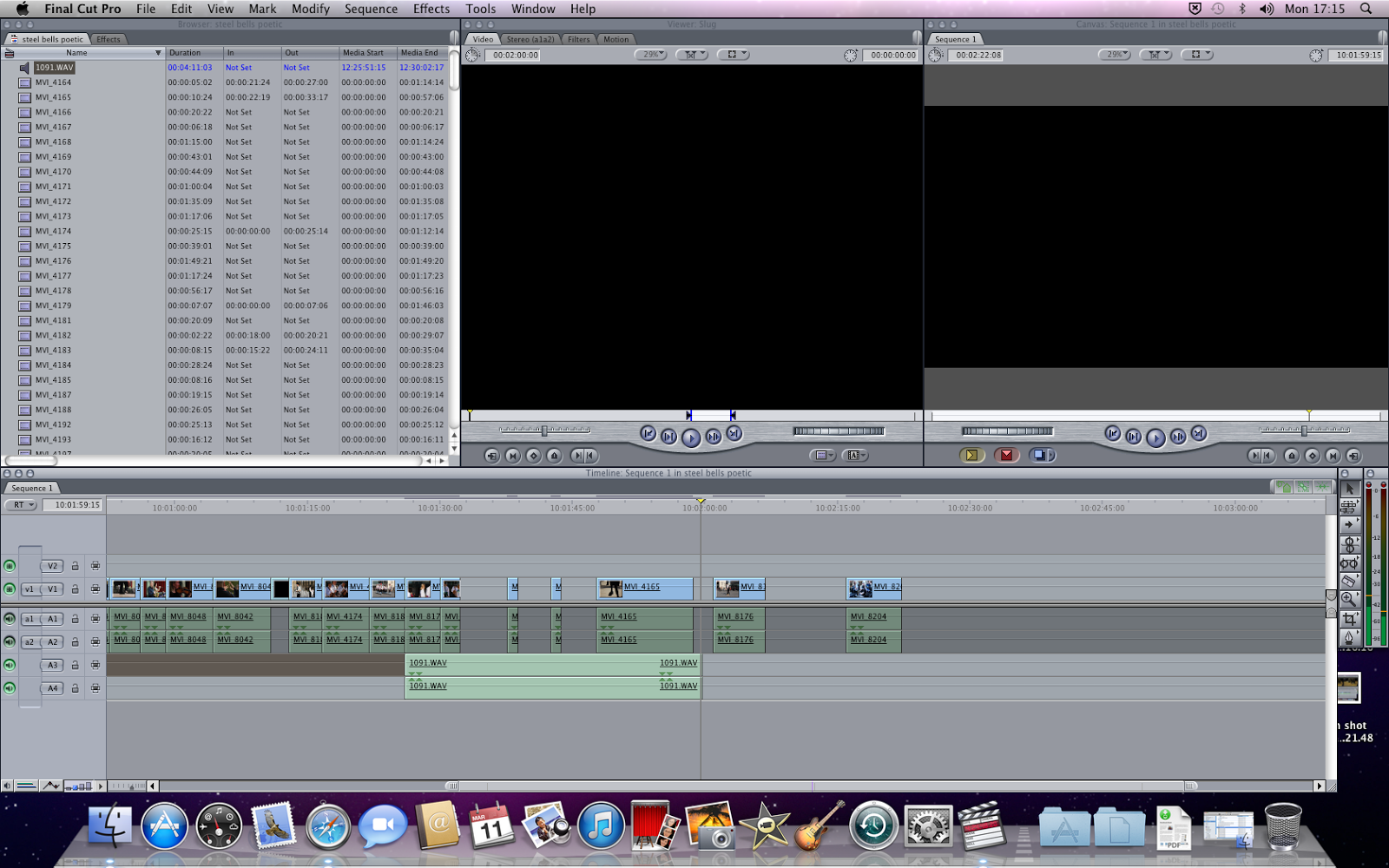Open Final Cut Pro from the Dock

(982, 827)
